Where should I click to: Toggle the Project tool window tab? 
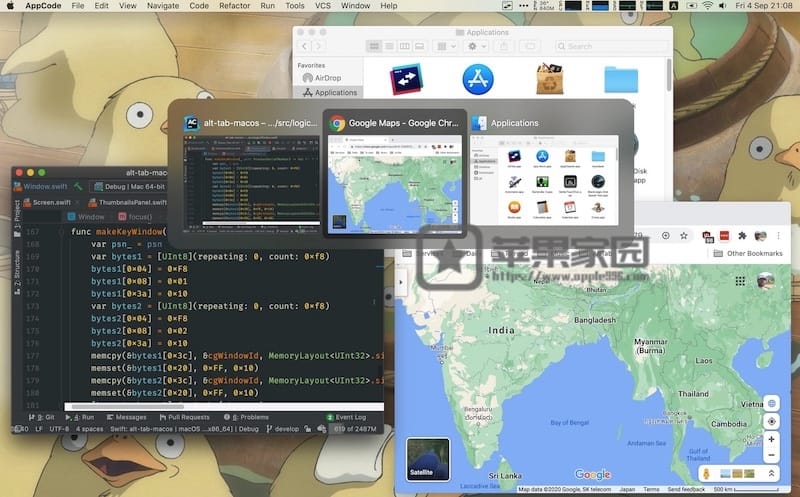pos(17,218)
